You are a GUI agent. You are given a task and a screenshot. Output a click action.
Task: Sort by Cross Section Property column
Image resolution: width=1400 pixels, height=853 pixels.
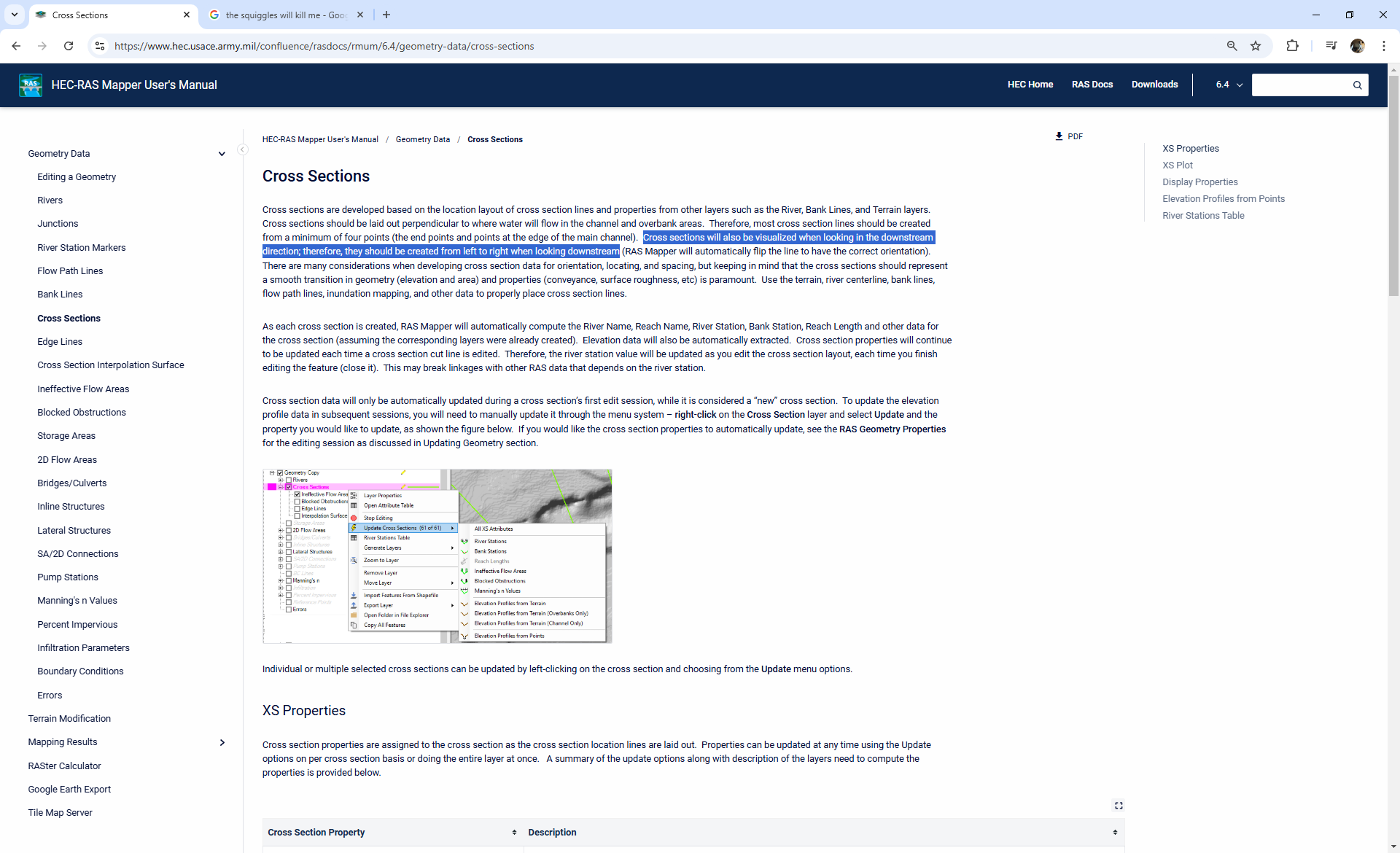coord(514,833)
